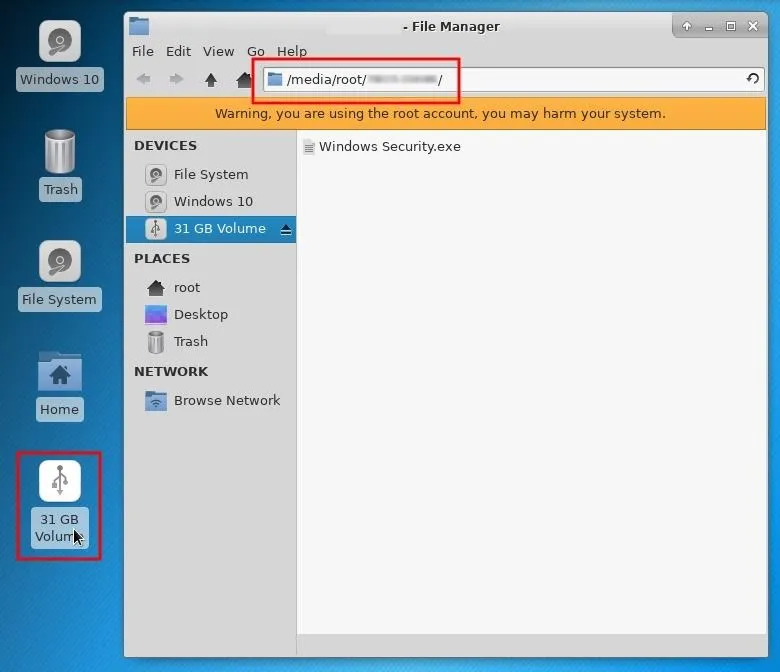This screenshot has height=672, width=780.
Task: Roll up window with the shade arrow button
Action: pyautogui.click(x=687, y=26)
